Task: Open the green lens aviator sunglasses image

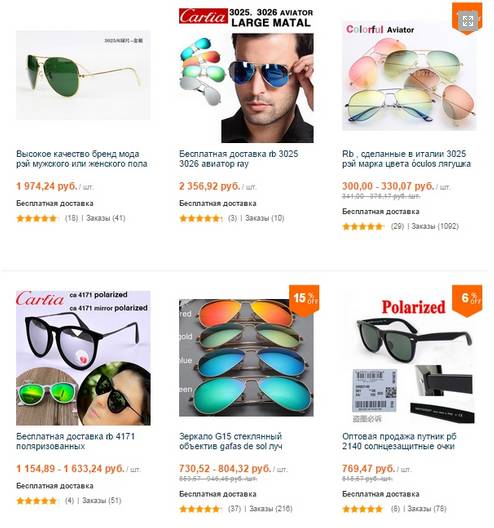Action: pyautogui.click(x=83, y=75)
